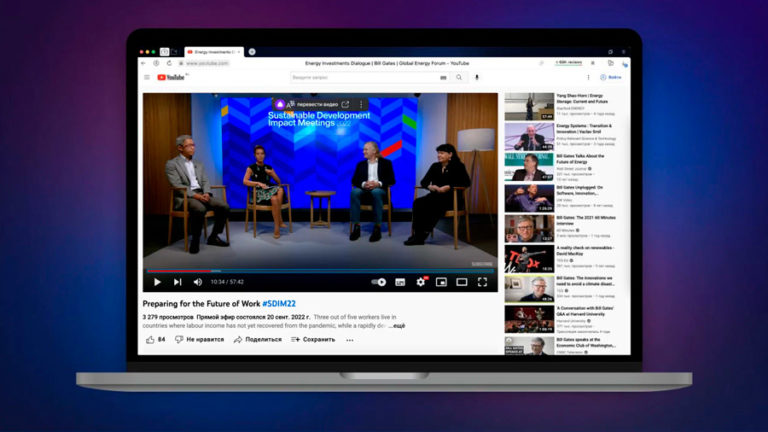Image resolution: width=768 pixels, height=432 pixels.
Task: Play the video
Action: pos(157,282)
